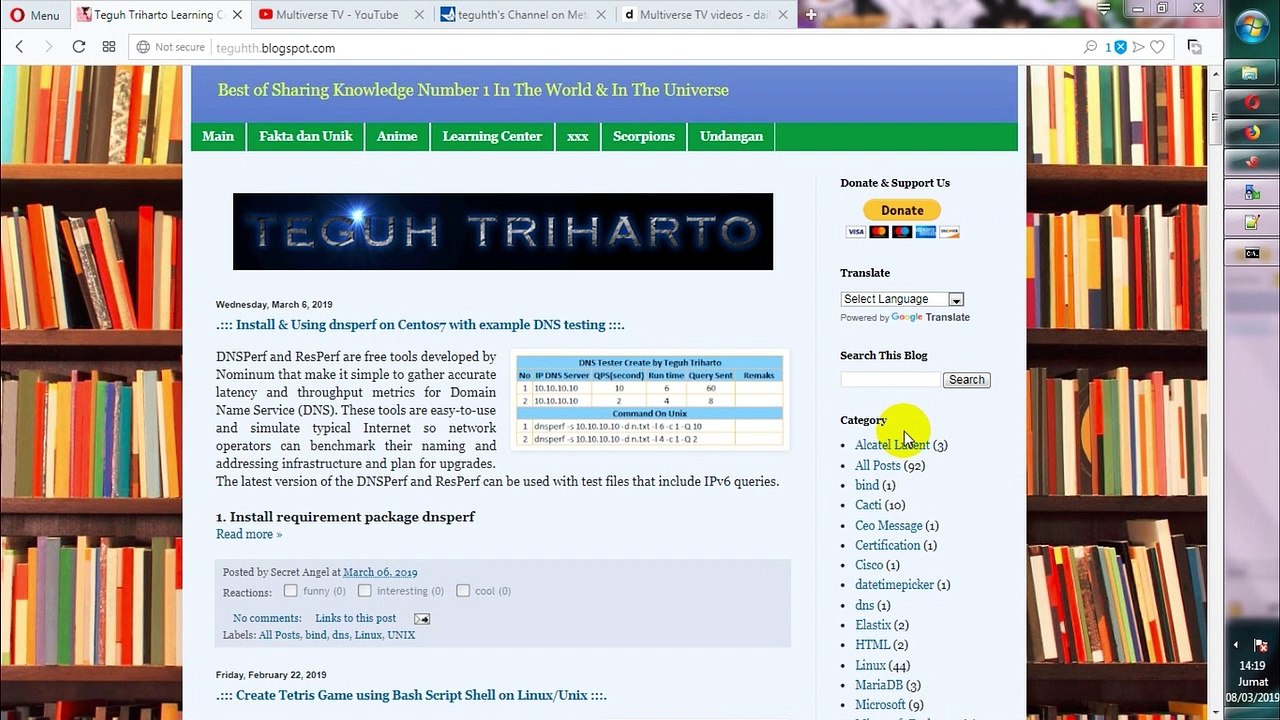This screenshot has height=720, width=1280.
Task: Open the Windows Start orb
Action: [x=1251, y=27]
